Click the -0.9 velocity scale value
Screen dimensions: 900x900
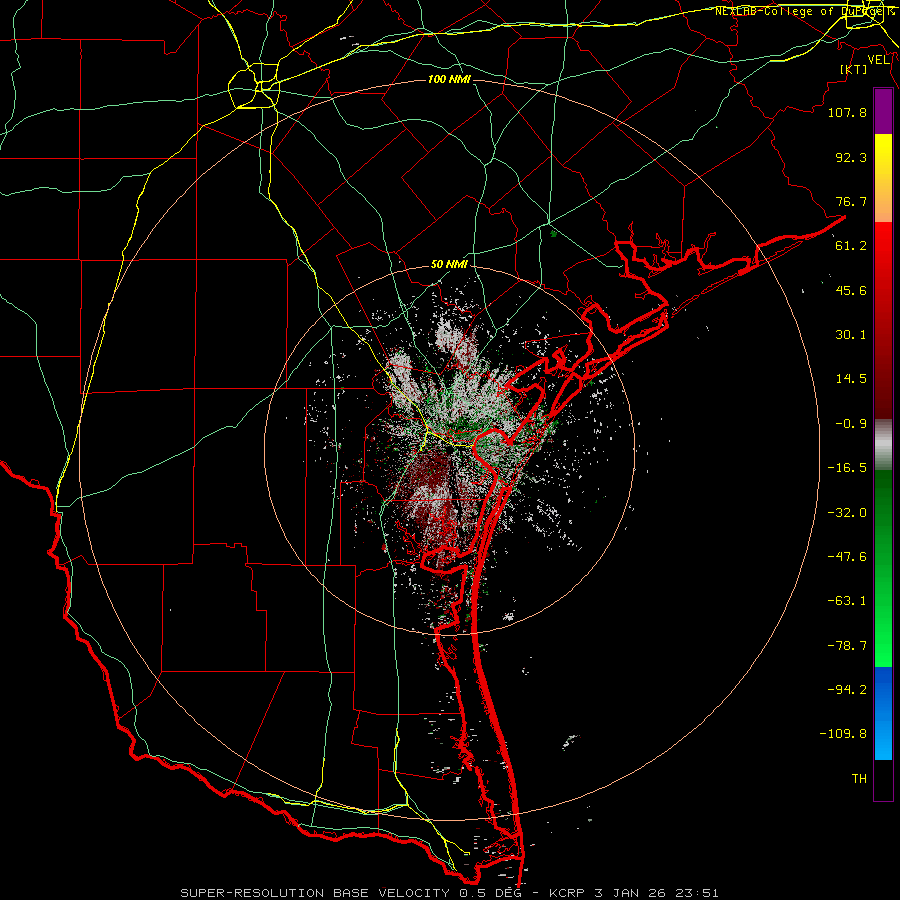coord(851,424)
